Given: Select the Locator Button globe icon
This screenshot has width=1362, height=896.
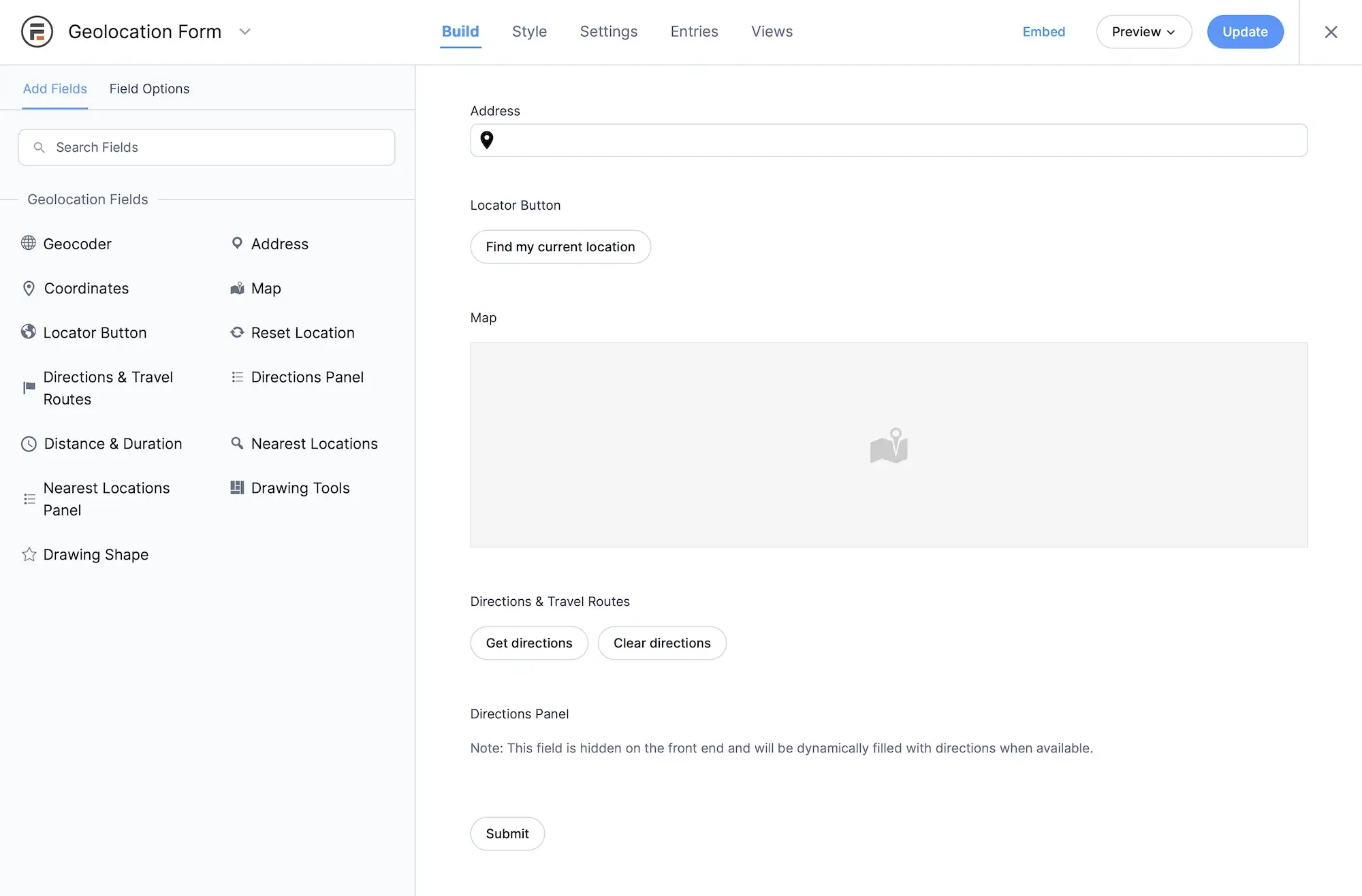Looking at the screenshot, I should [28, 332].
